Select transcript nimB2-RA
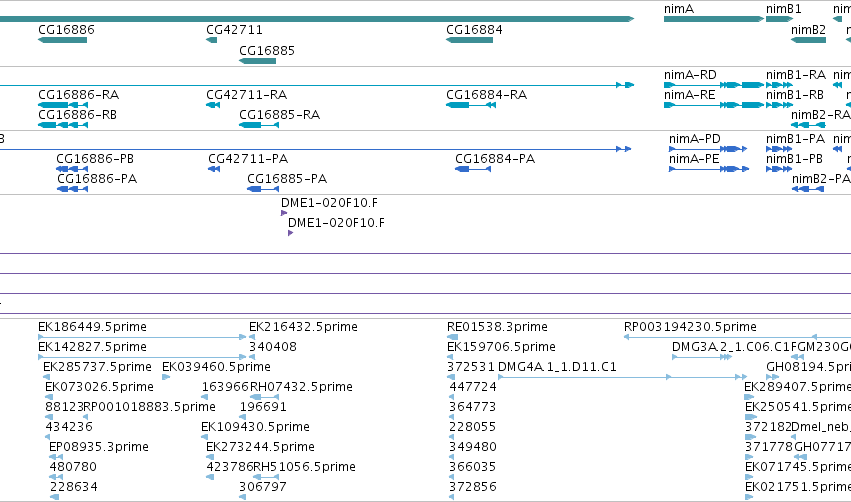The height and width of the screenshot is (502, 851). pyautogui.click(x=821, y=115)
